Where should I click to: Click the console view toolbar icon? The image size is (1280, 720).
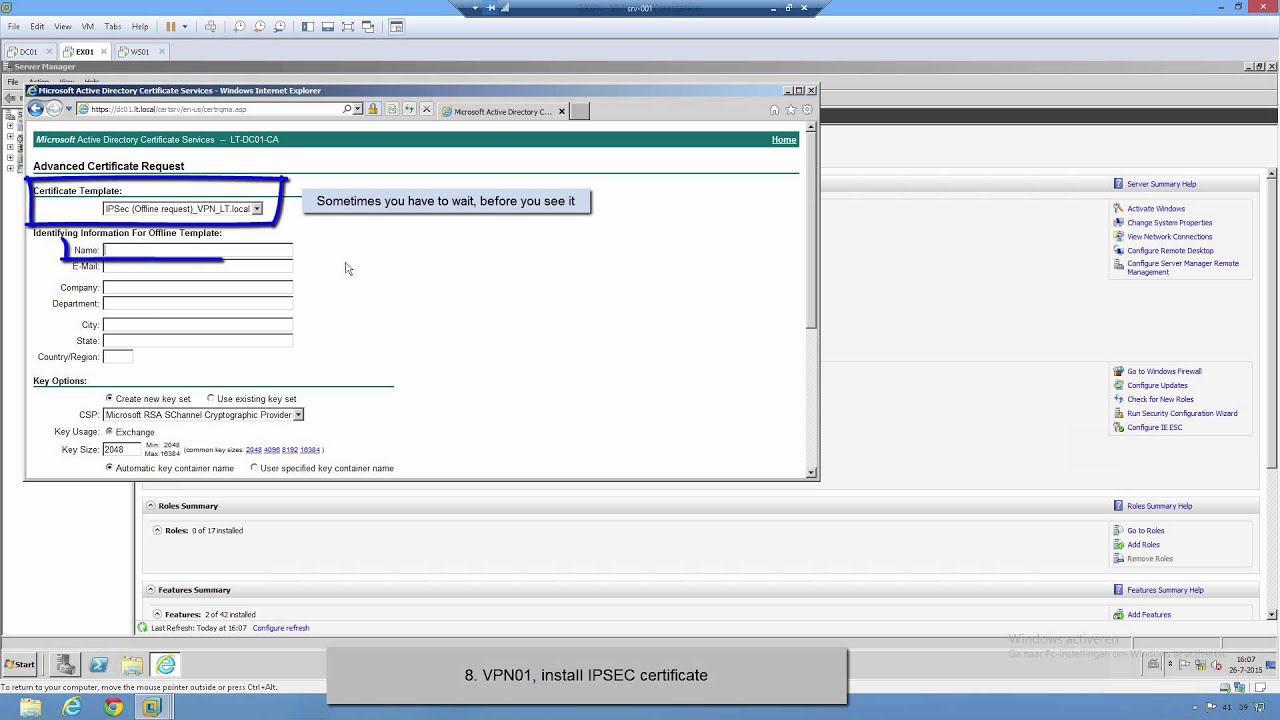397,27
